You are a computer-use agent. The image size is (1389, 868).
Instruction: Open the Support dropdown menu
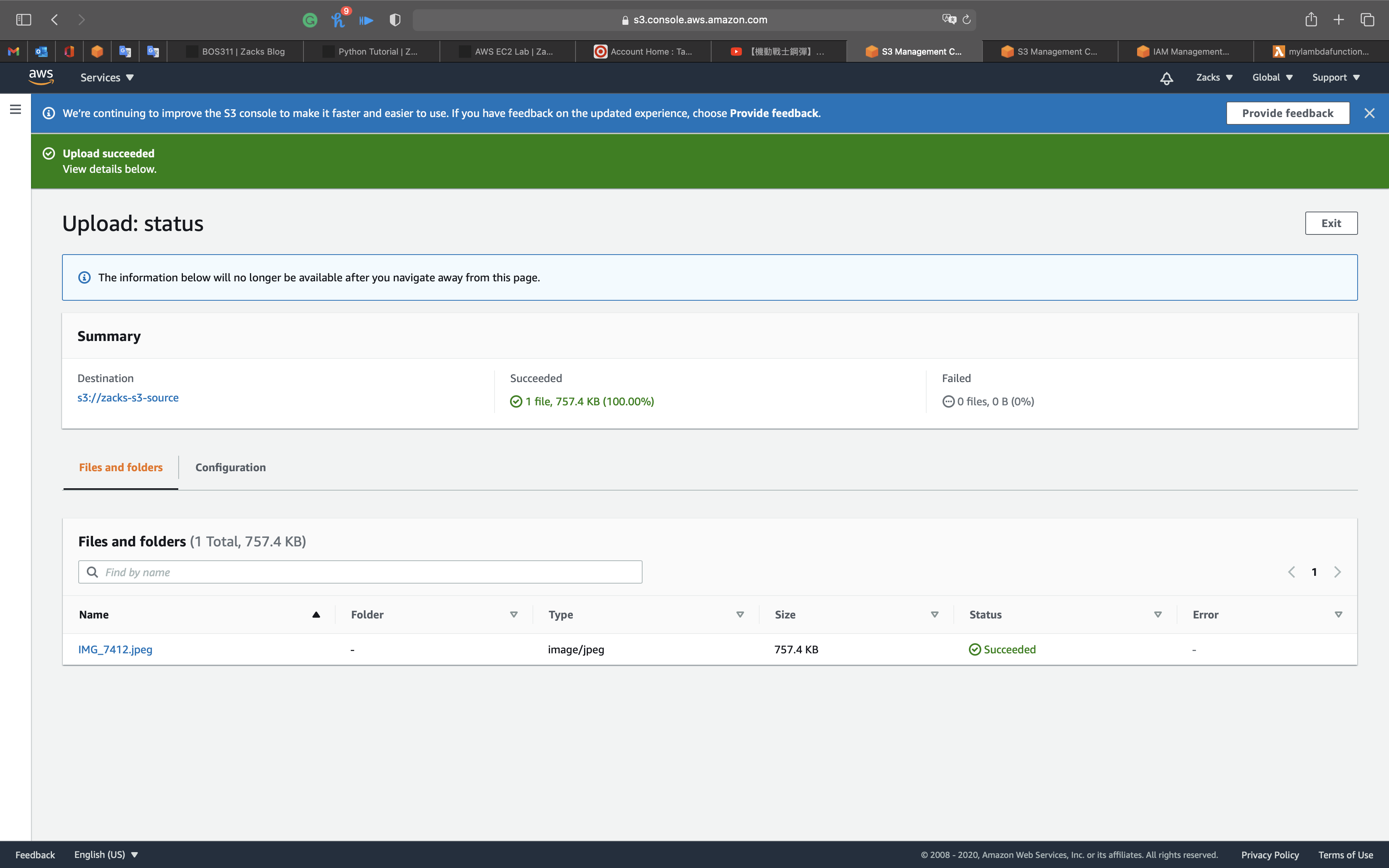click(1336, 77)
